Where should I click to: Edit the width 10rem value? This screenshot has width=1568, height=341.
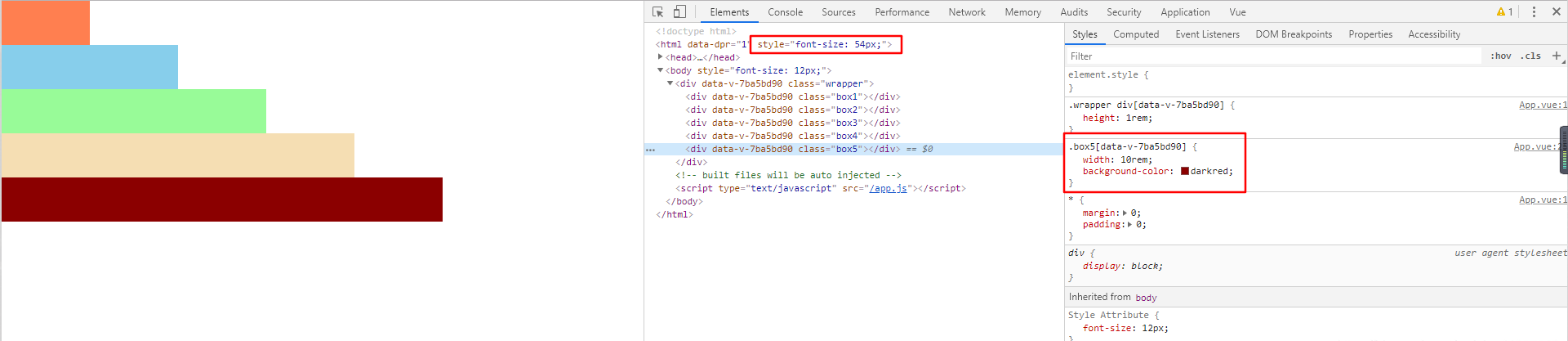point(1136,159)
